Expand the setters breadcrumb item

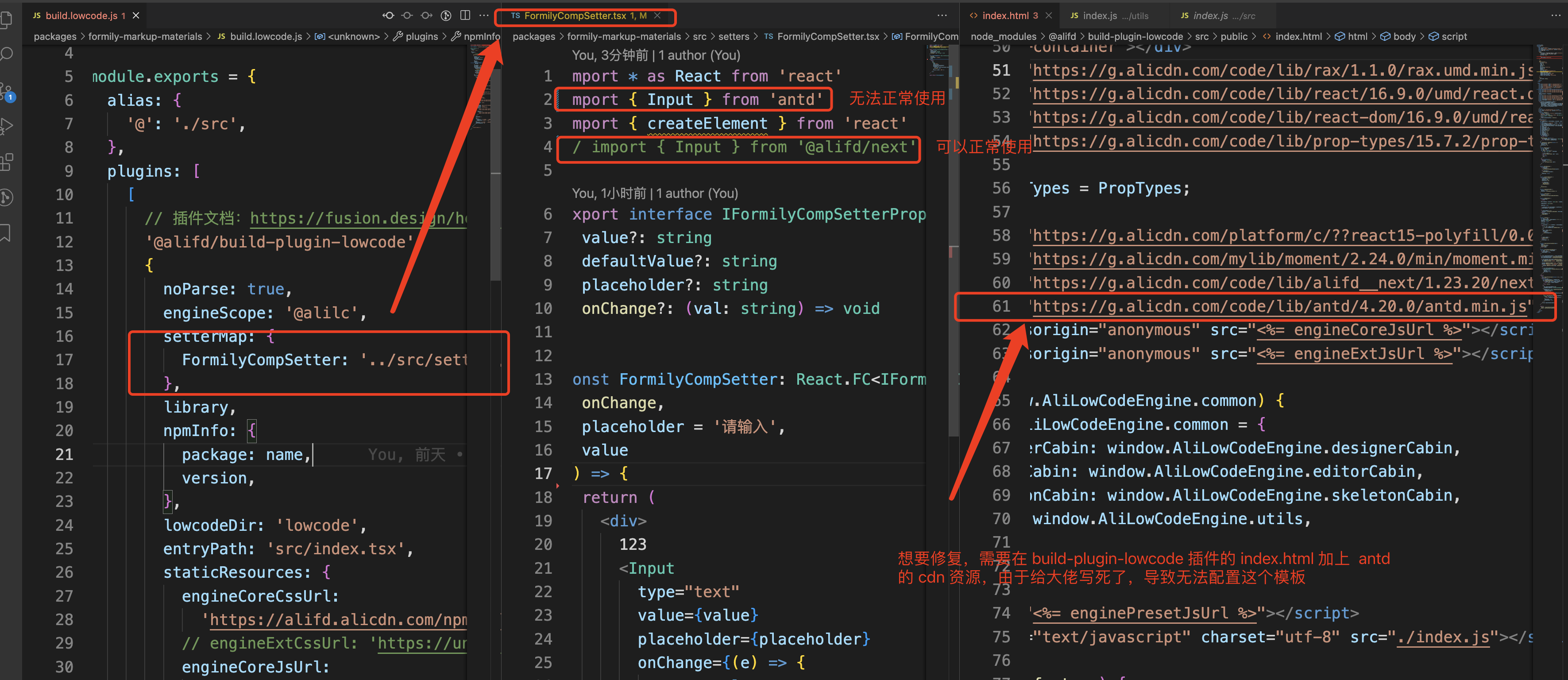[x=735, y=36]
